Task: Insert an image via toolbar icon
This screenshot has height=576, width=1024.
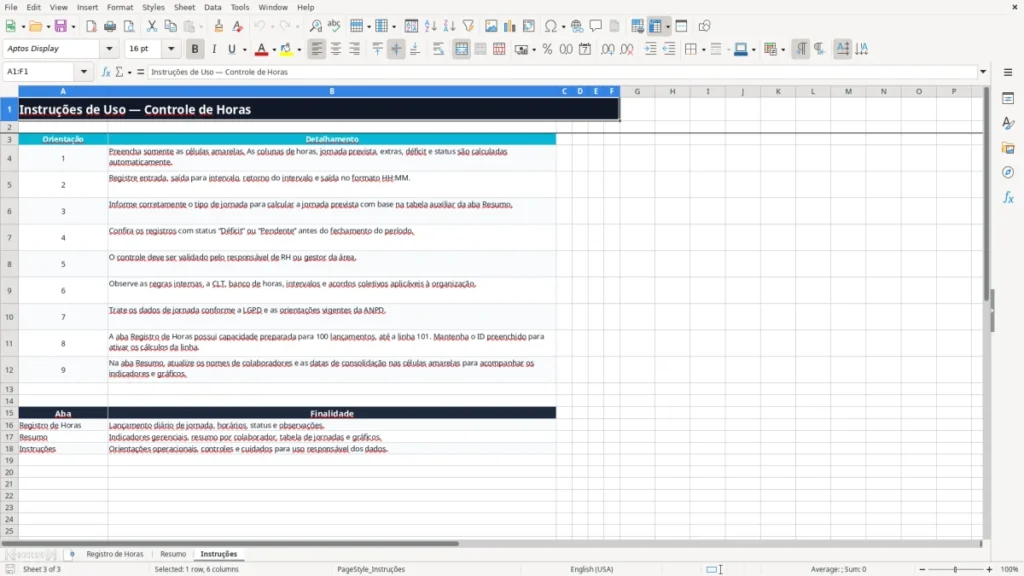Action: point(491,26)
